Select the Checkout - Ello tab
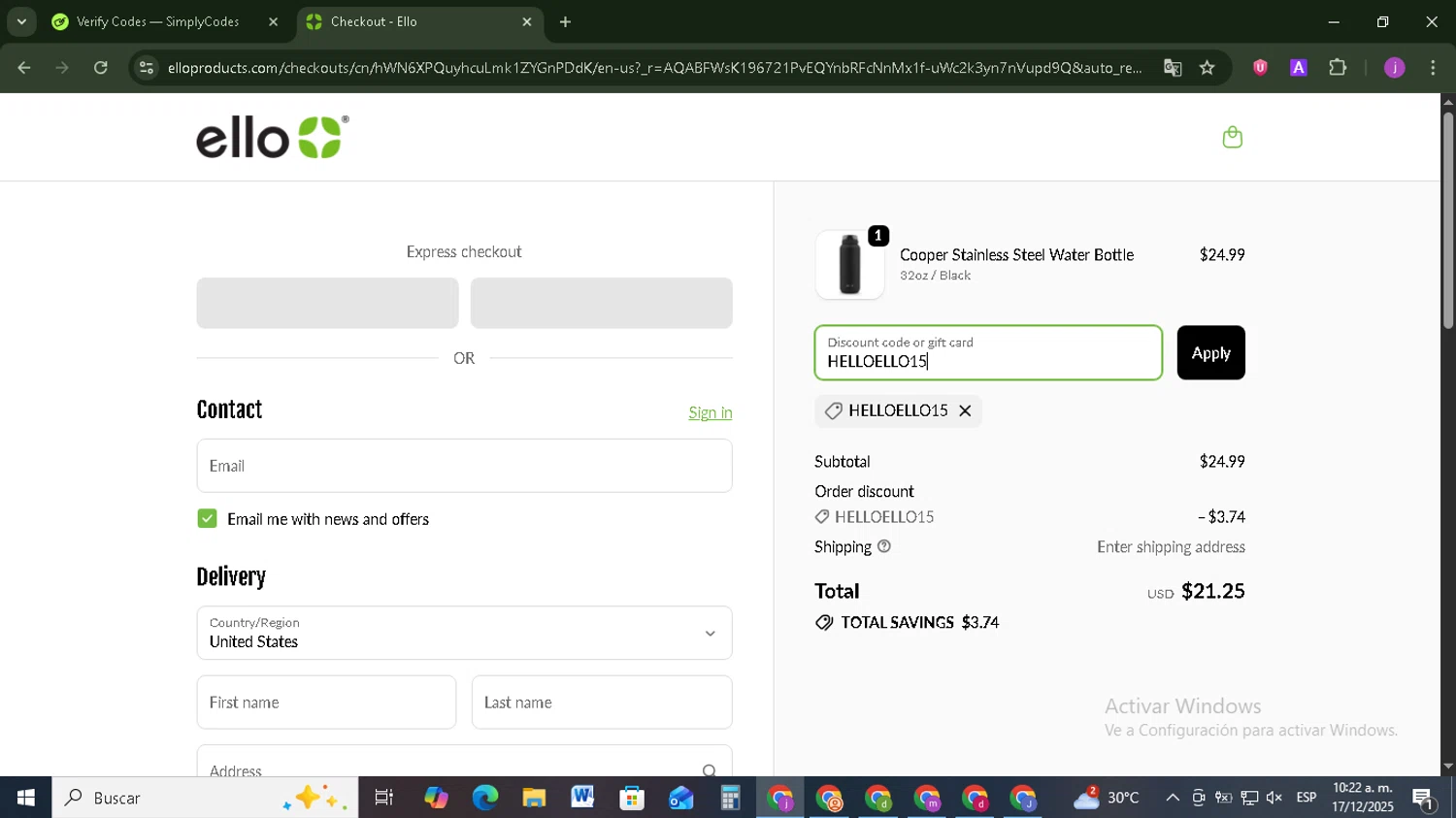 pos(420,21)
